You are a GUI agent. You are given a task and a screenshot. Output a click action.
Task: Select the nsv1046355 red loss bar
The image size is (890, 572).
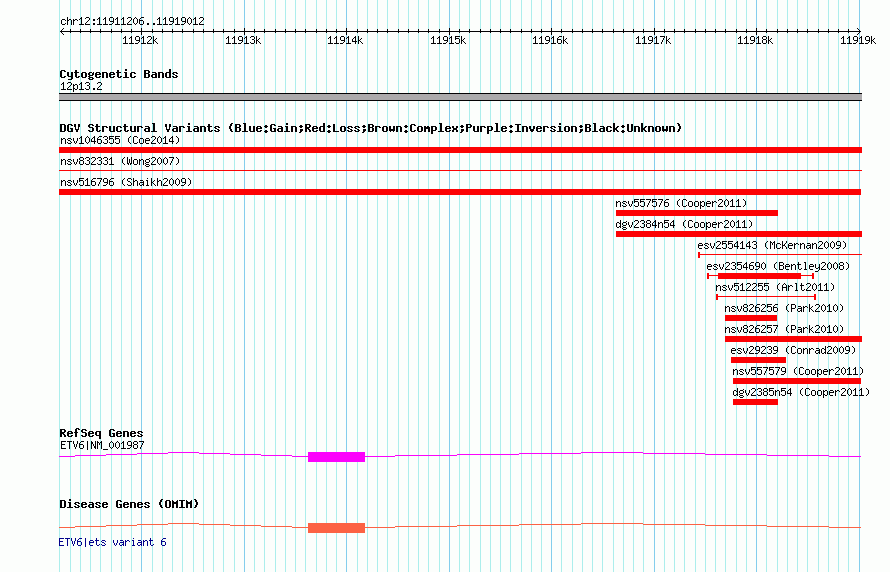click(460, 150)
